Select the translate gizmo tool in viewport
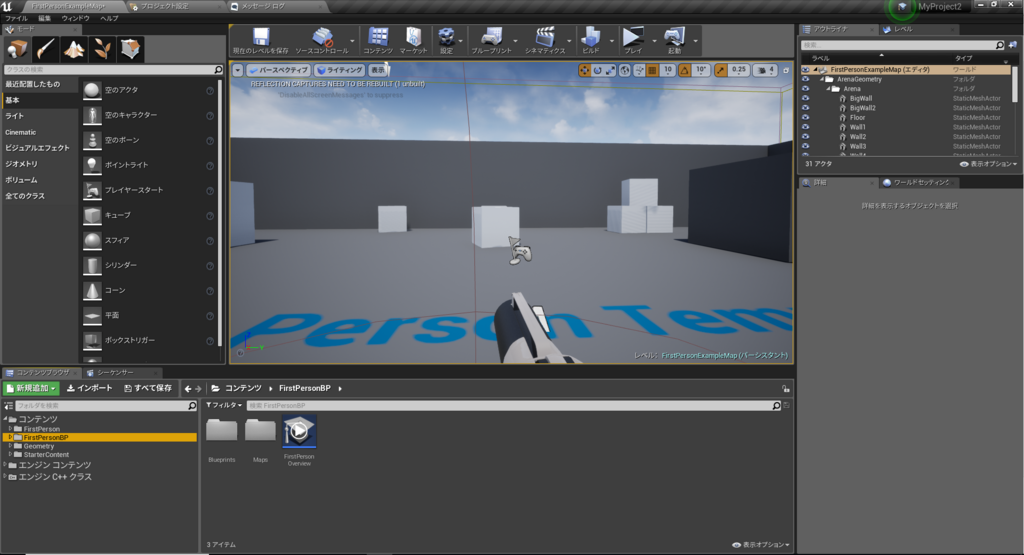Screen dimensions: 1024x555 tap(584, 70)
